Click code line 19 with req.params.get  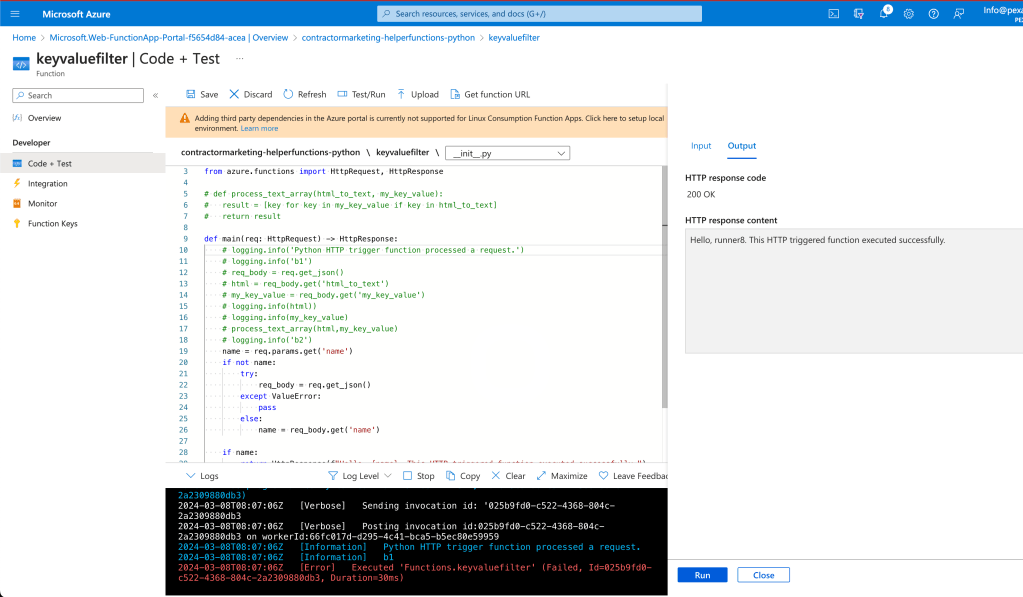click(x=287, y=351)
